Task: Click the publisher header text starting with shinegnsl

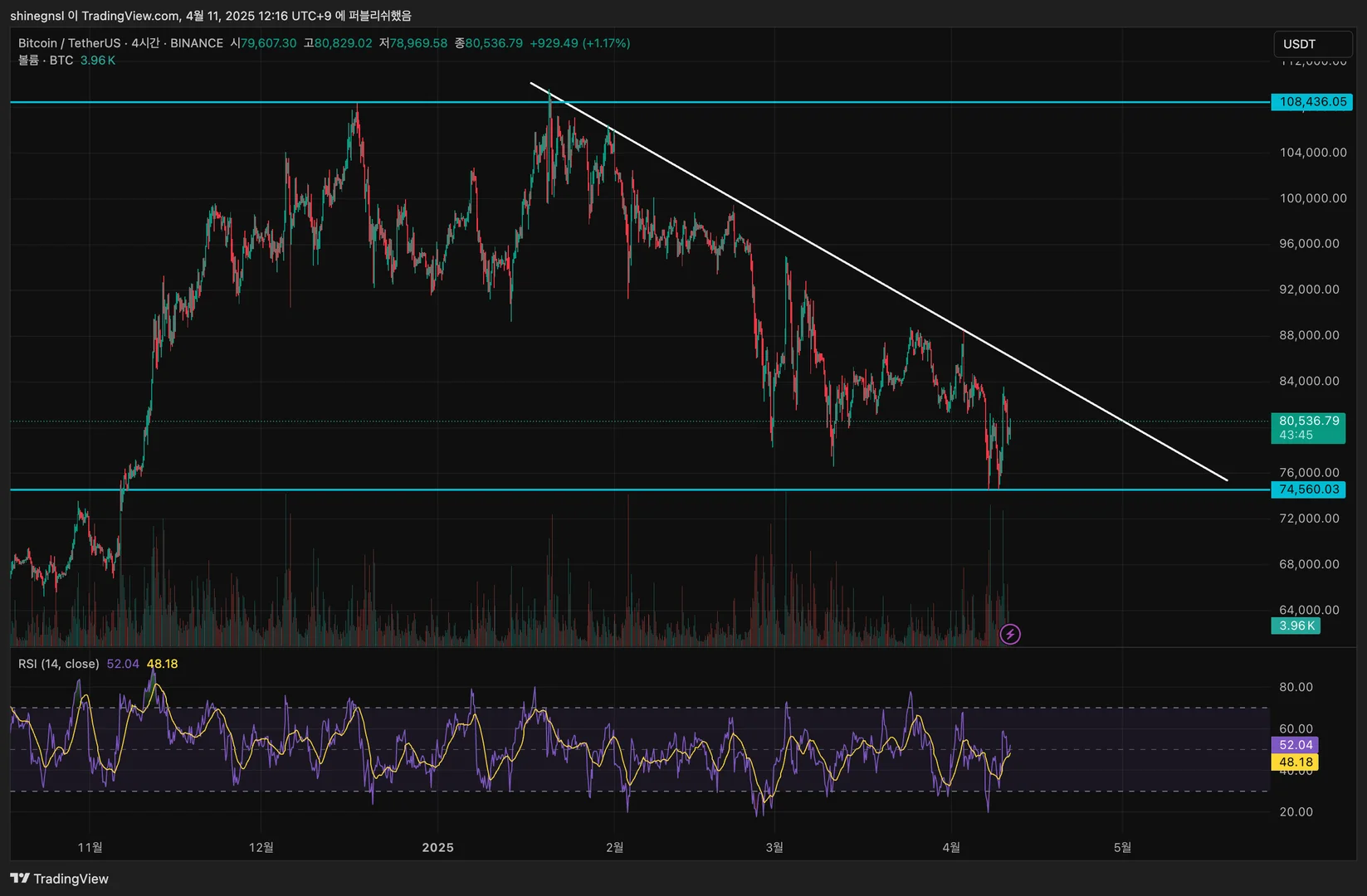Action: [211, 16]
